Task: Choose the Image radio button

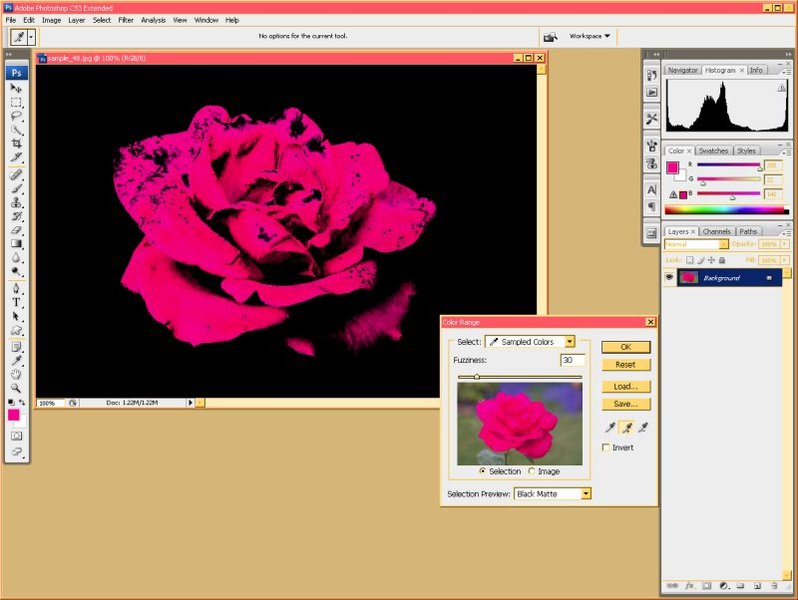Action: pos(532,471)
